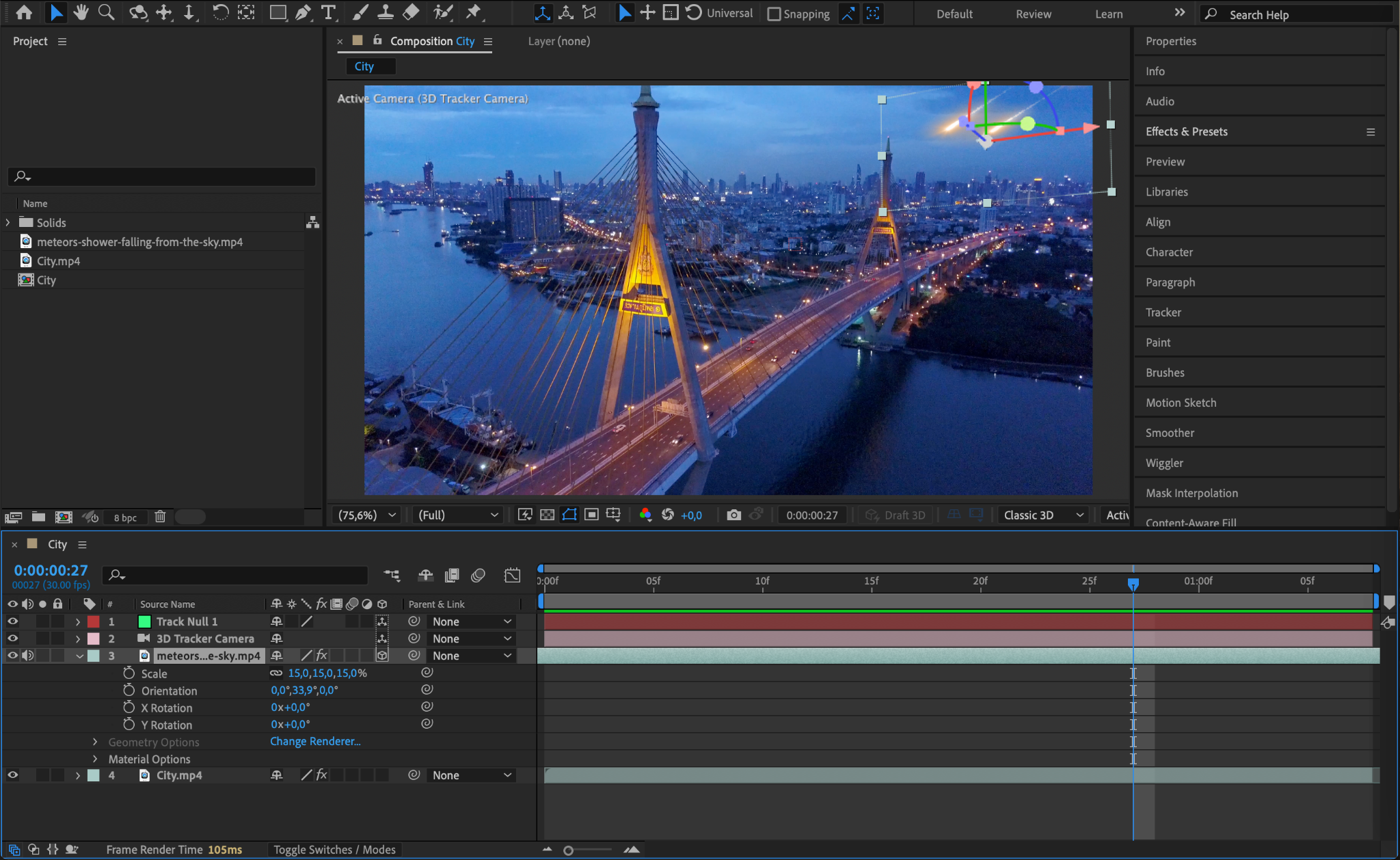
Task: Enable the Snapping checkbox
Action: click(x=774, y=14)
